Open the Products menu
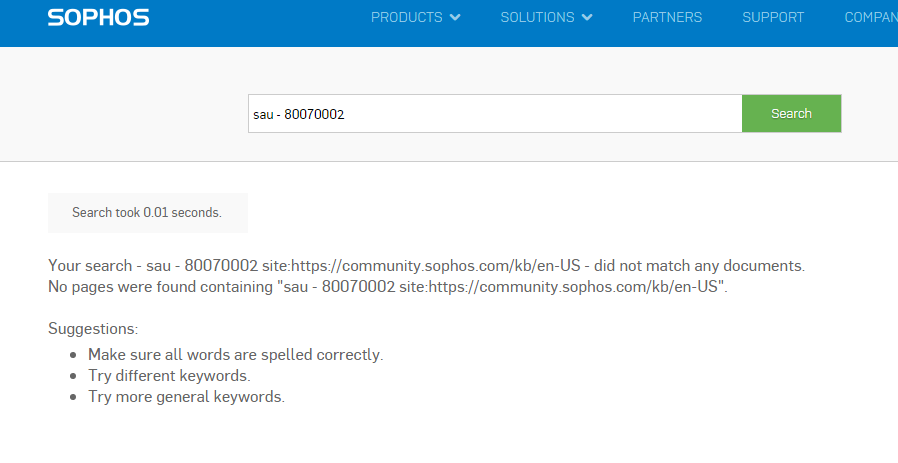 [407, 17]
